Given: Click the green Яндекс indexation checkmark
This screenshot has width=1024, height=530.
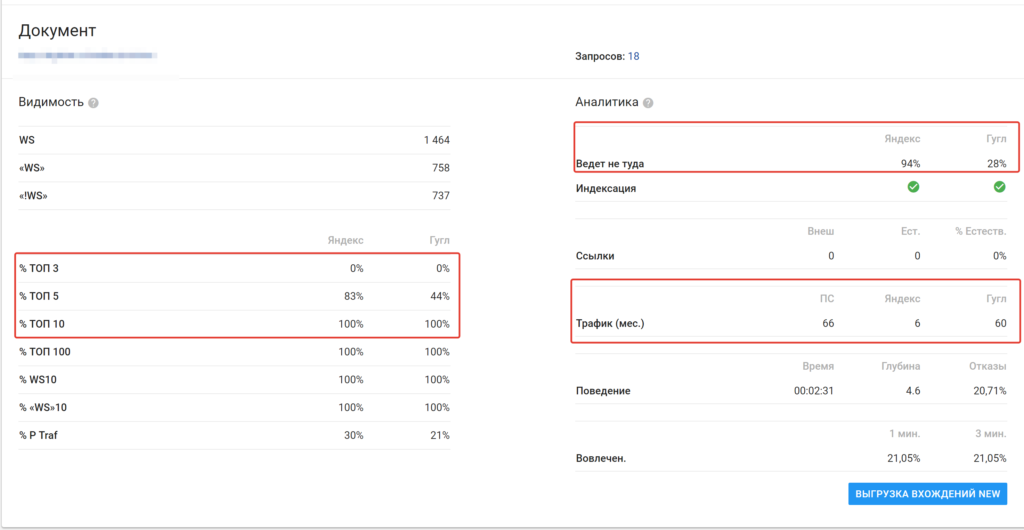Looking at the screenshot, I should point(913,187).
